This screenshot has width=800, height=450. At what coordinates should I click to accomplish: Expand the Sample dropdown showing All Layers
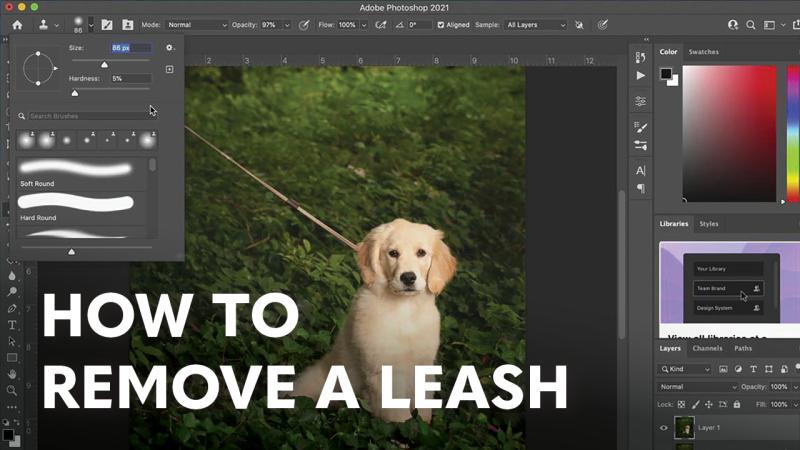pyautogui.click(x=535, y=24)
